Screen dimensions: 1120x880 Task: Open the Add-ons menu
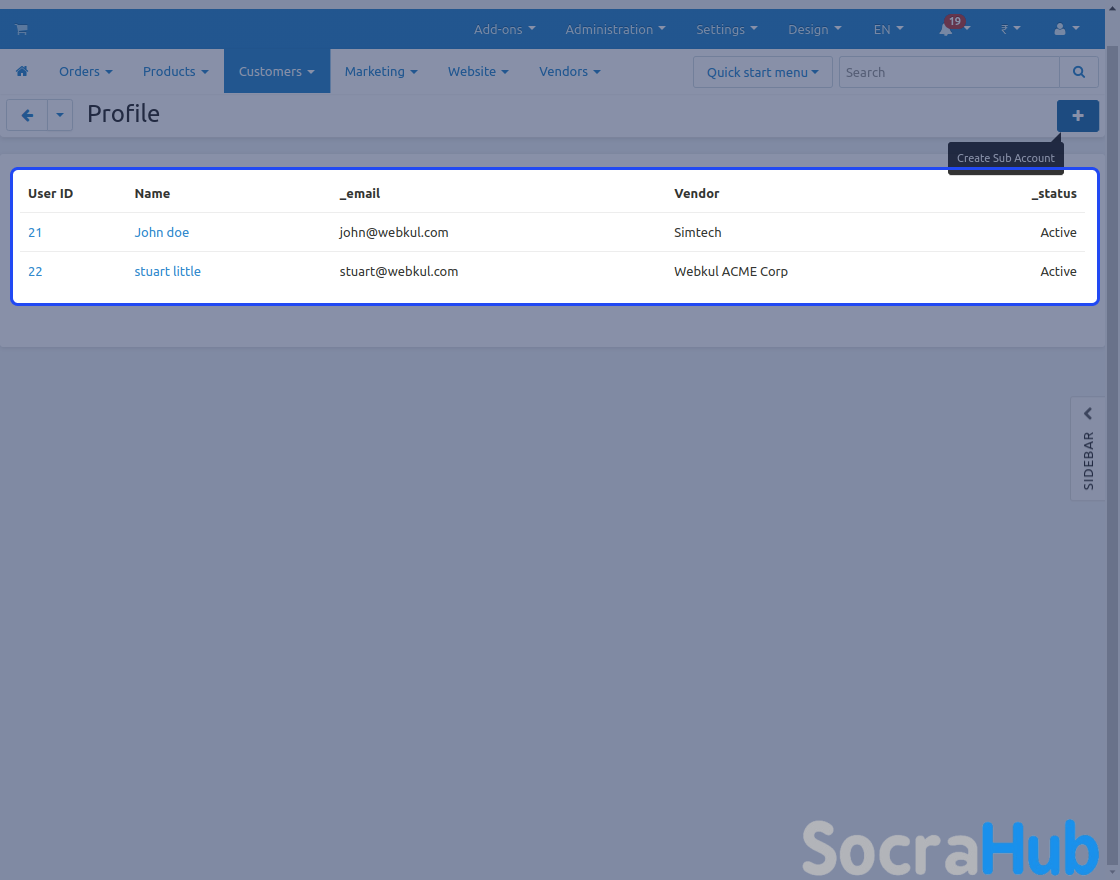click(504, 30)
